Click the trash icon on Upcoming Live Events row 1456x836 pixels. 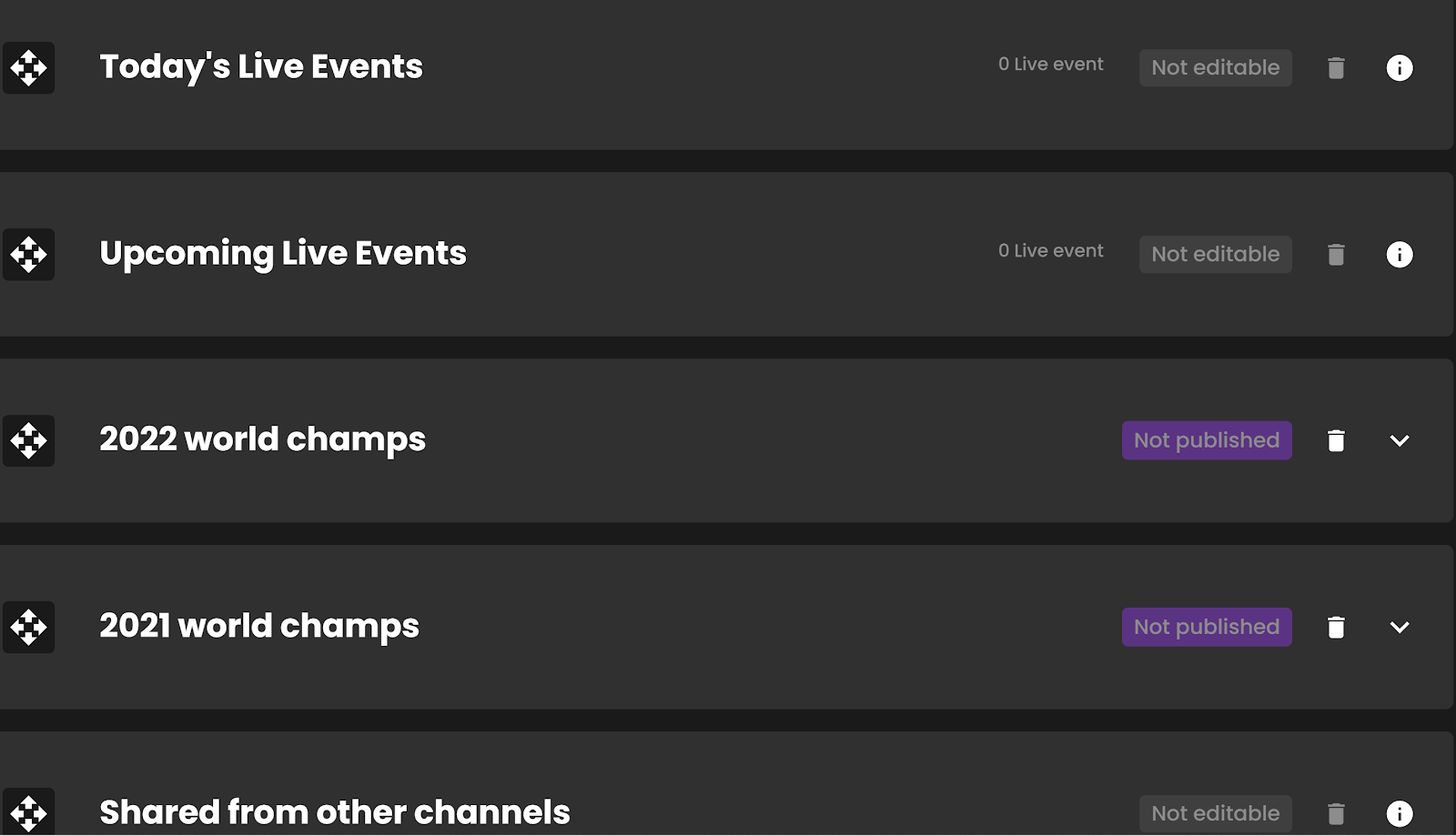click(1335, 255)
